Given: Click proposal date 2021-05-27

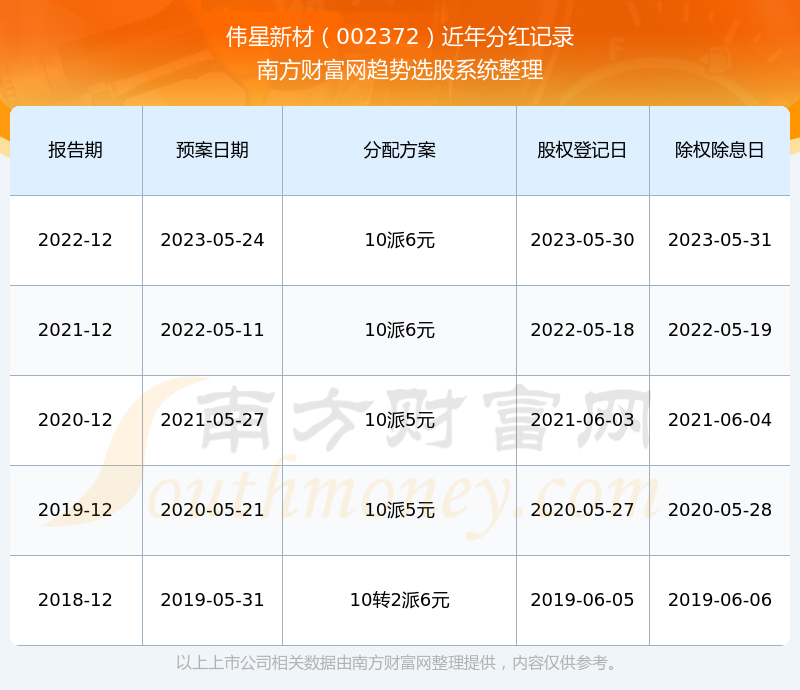Looking at the screenshot, I should tap(212, 420).
